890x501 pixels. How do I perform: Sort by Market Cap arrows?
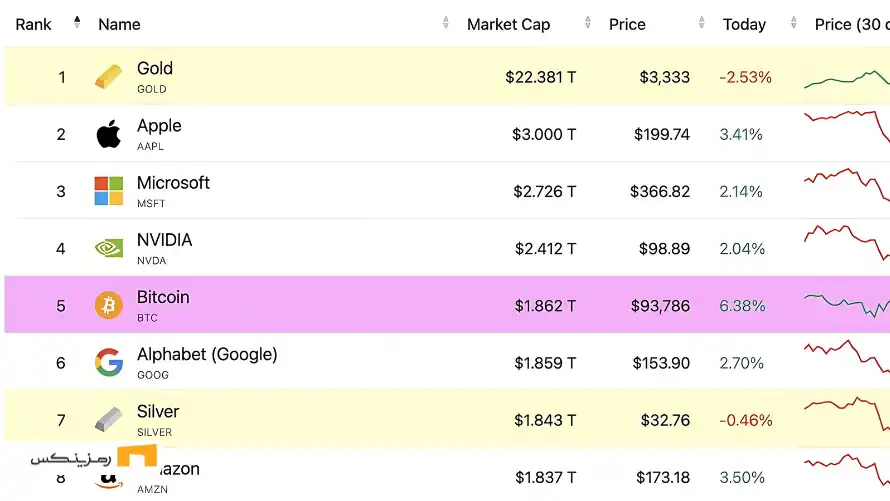[587, 23]
